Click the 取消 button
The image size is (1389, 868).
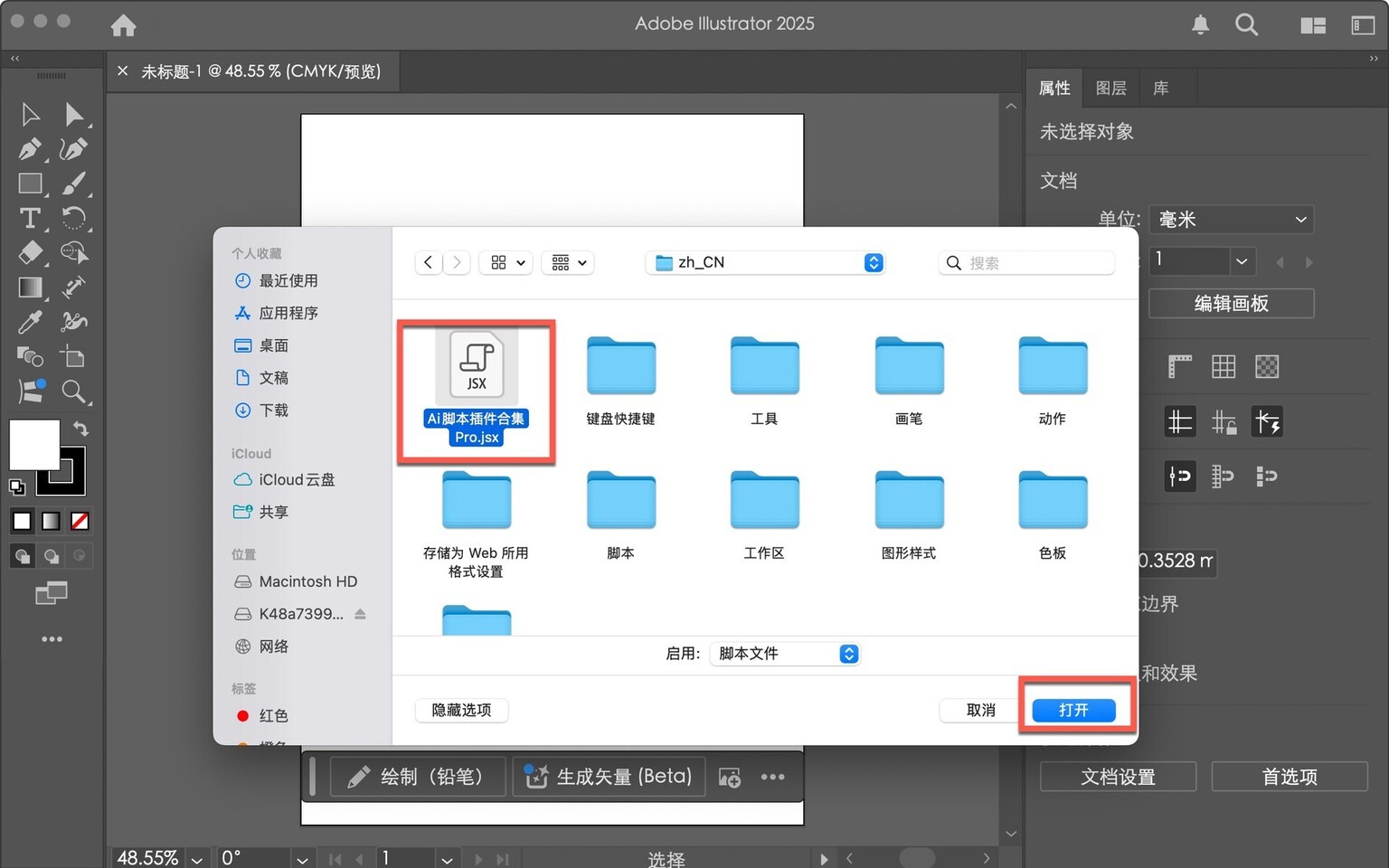pos(981,710)
